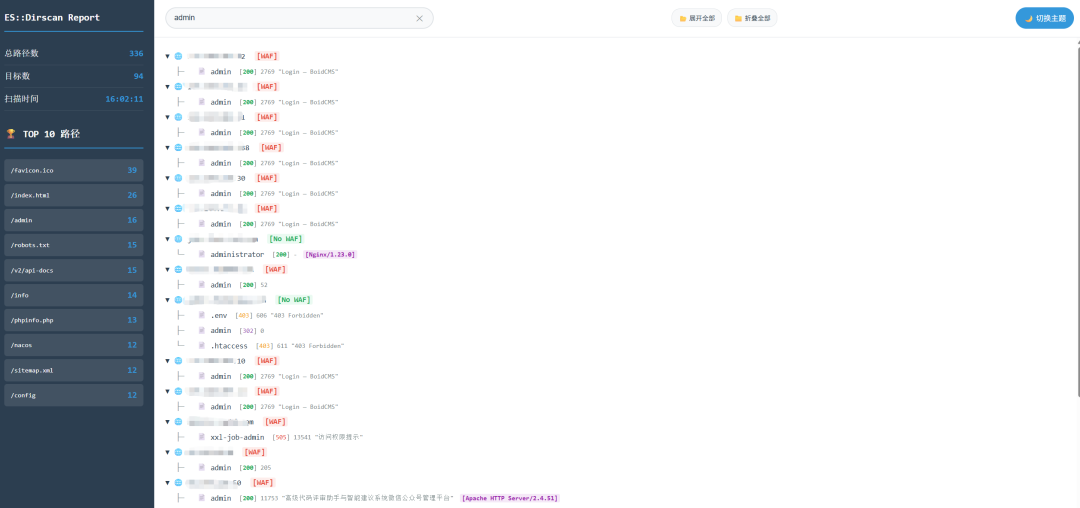The height and width of the screenshot is (508, 1080).
Task: Collapse the host ending in 2
Action: pos(167,56)
